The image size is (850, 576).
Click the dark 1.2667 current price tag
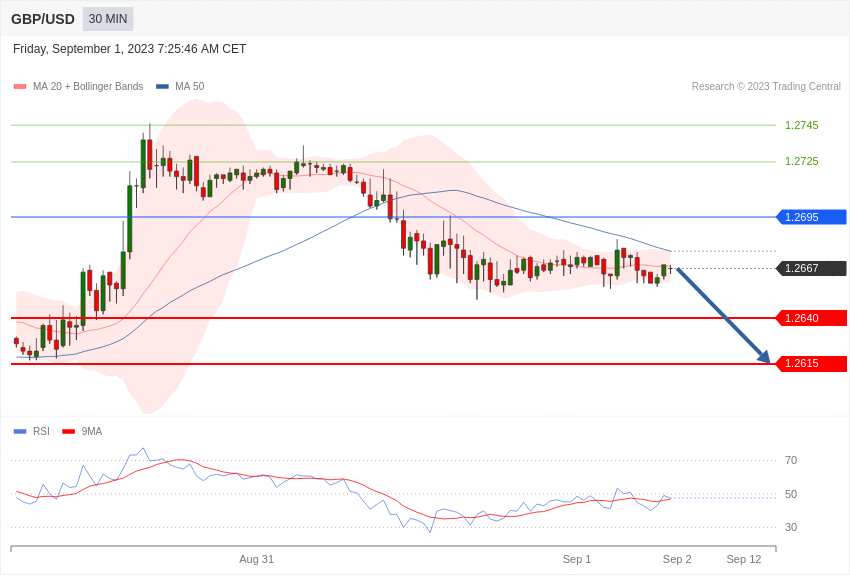click(812, 268)
